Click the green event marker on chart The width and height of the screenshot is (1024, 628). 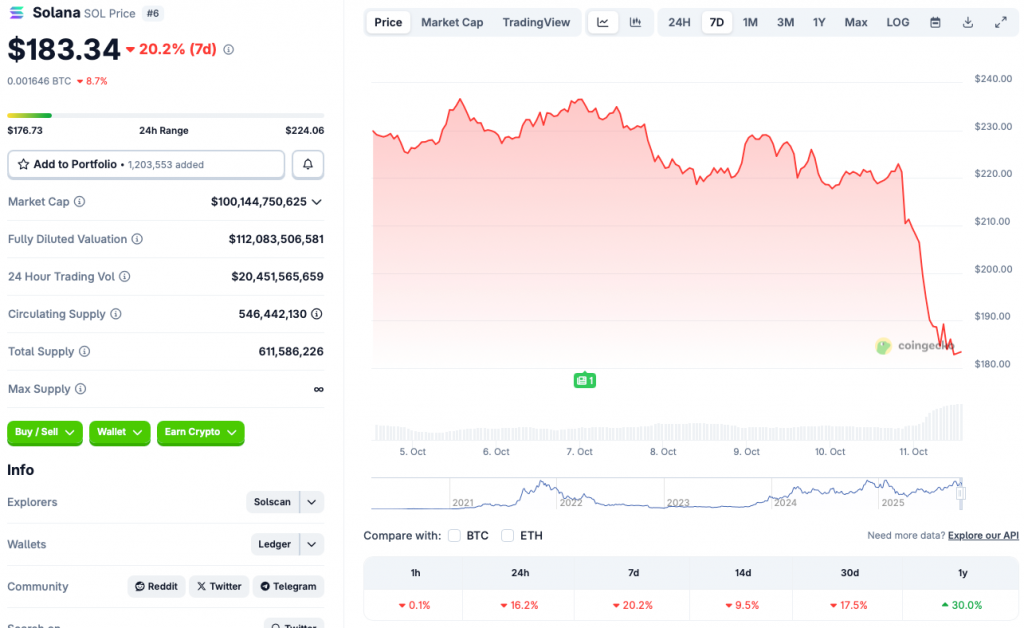[x=584, y=380]
